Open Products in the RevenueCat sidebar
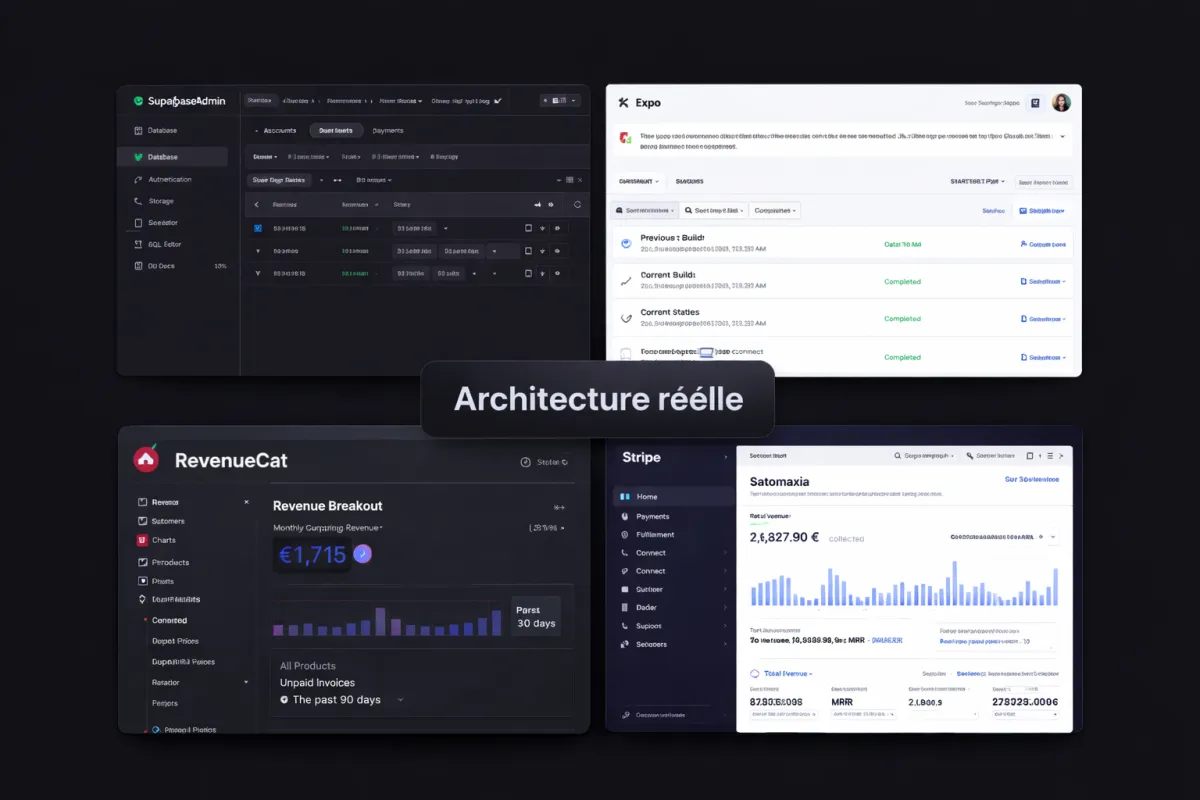This screenshot has width=1200, height=800. coord(162,562)
